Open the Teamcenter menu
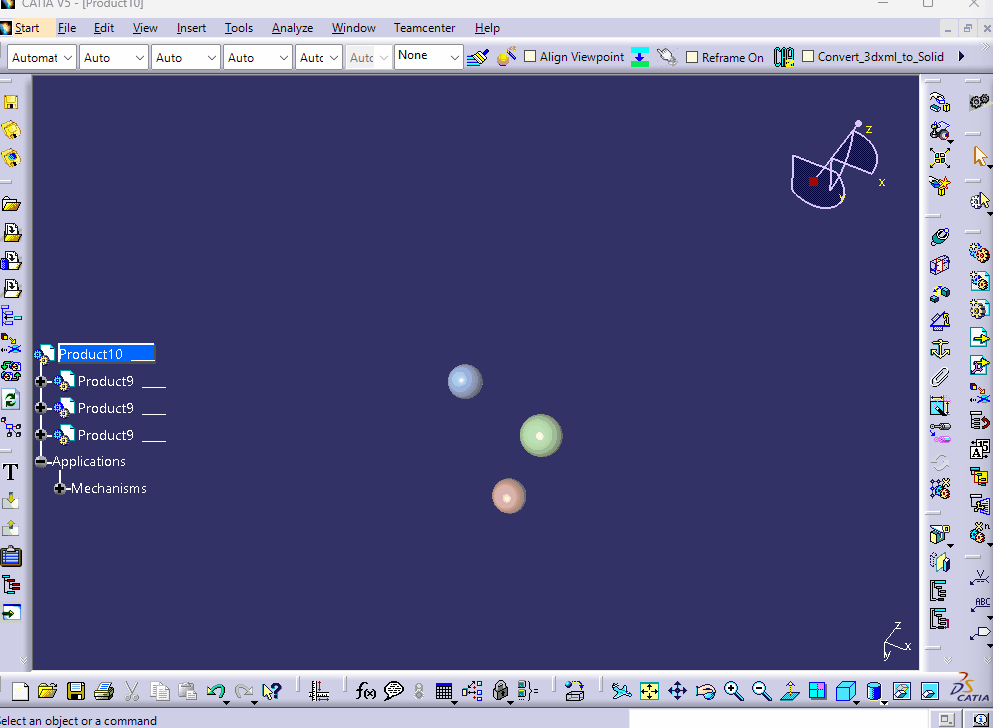 click(424, 28)
